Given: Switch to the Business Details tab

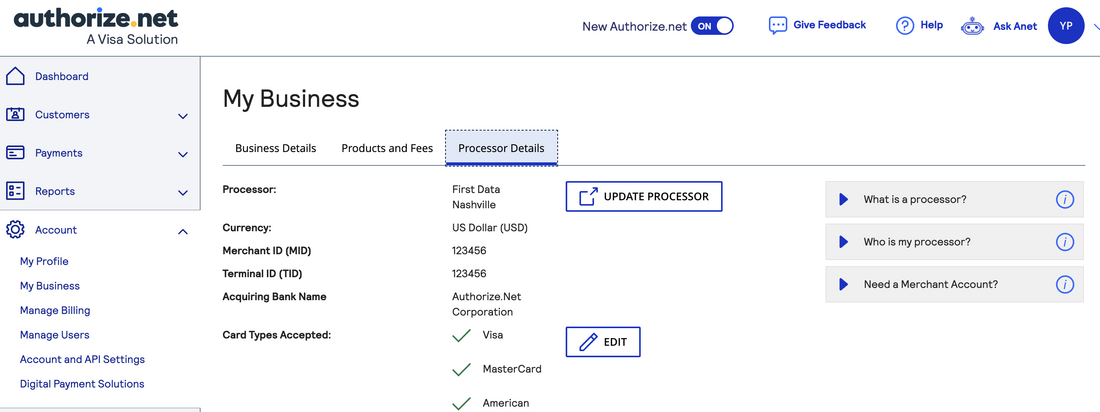Looking at the screenshot, I should [x=276, y=148].
